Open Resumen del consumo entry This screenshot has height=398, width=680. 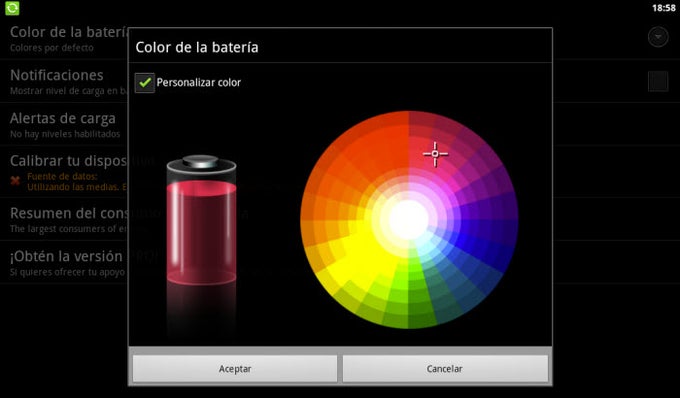pyautogui.click(x=64, y=219)
